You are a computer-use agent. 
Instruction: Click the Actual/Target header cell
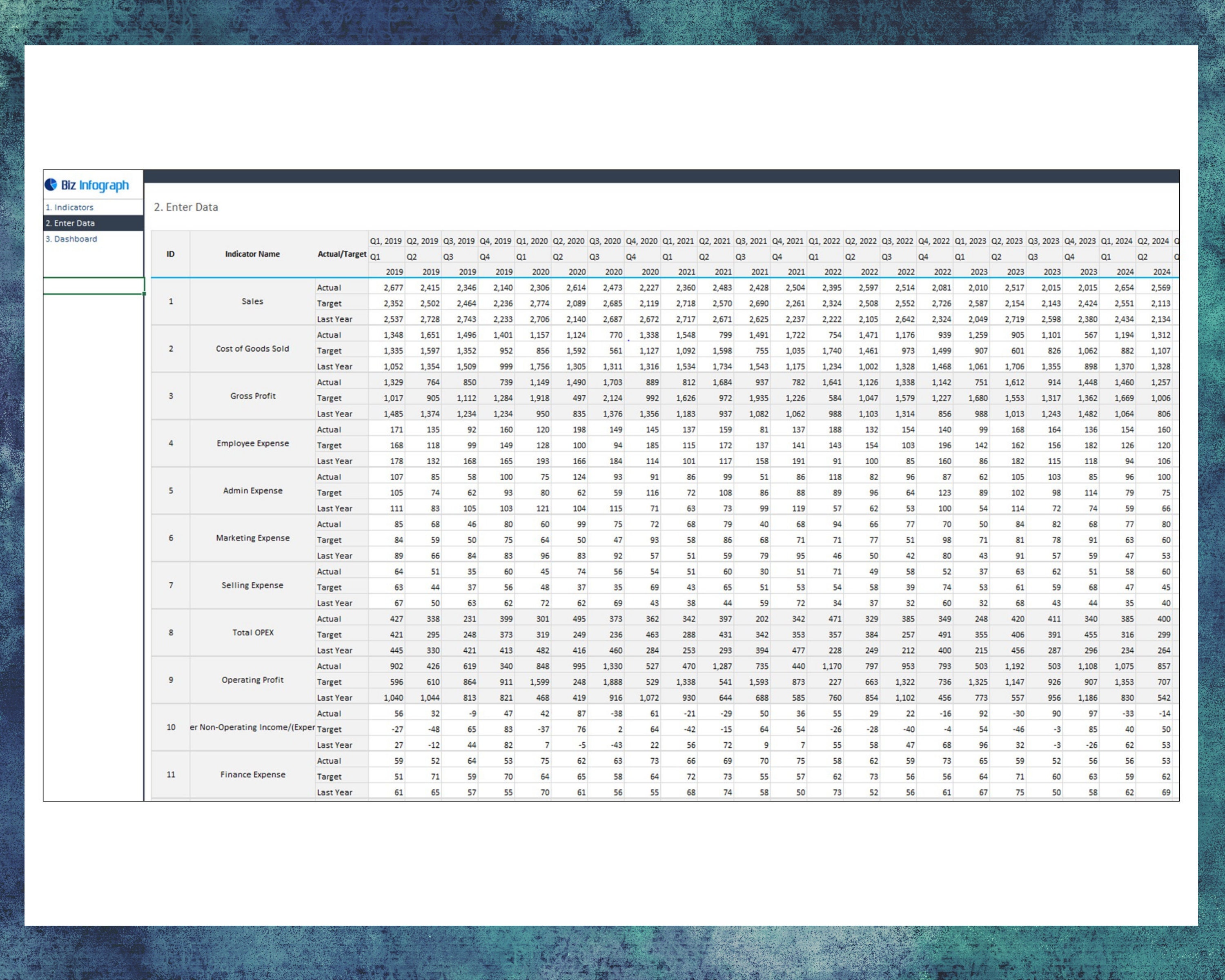[x=341, y=254]
